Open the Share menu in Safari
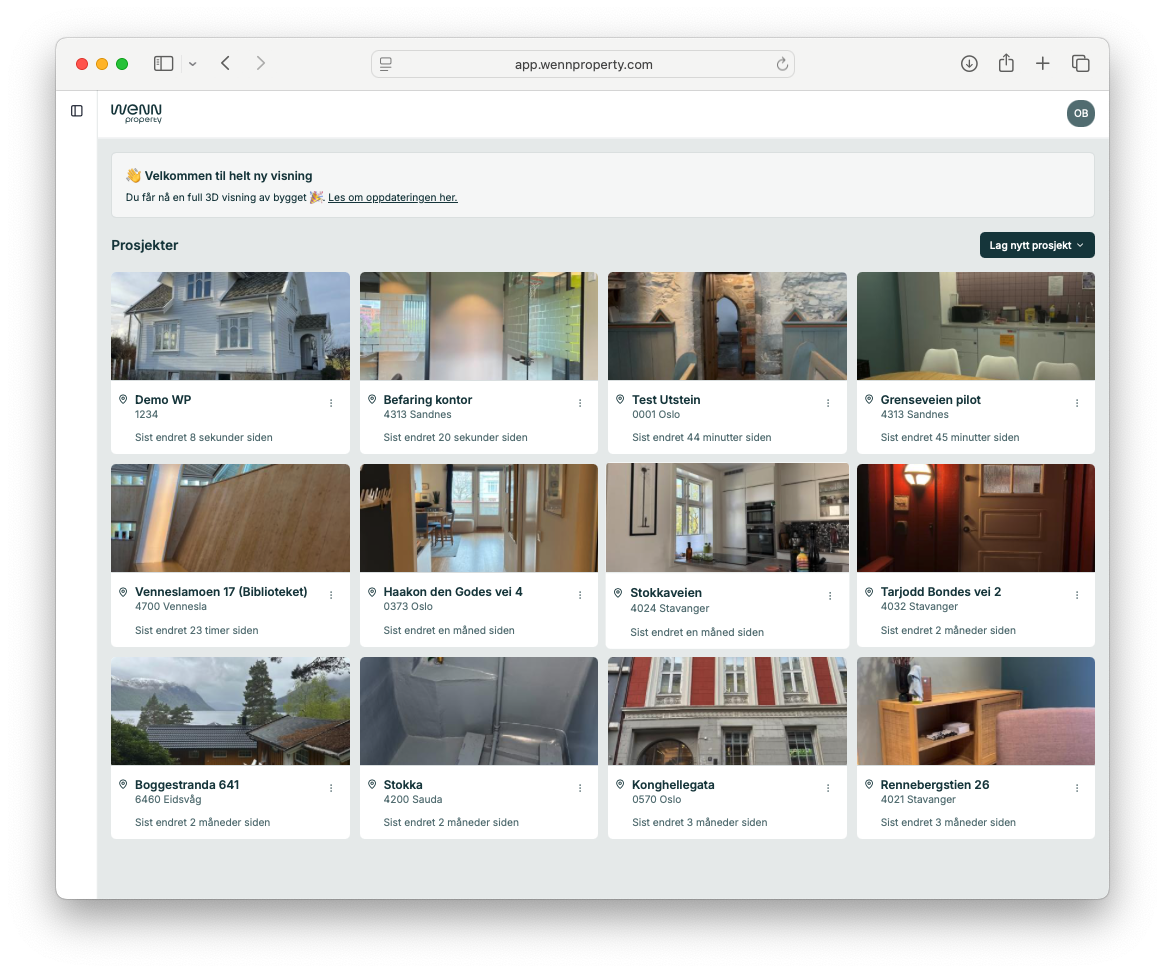Image resolution: width=1165 pixels, height=973 pixels. [1006, 63]
